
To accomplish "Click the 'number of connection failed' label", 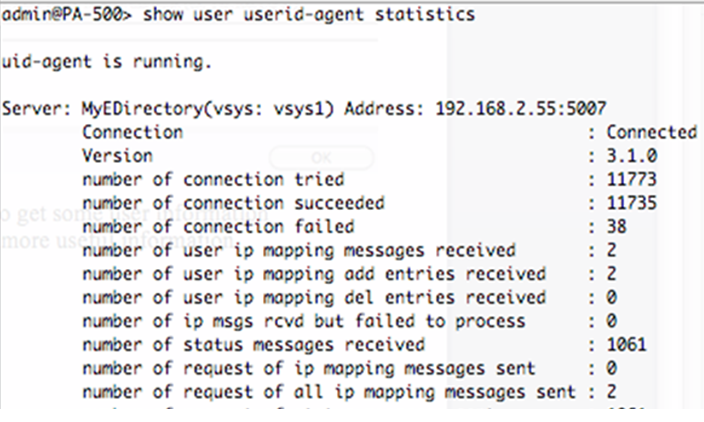I will 218,227.
